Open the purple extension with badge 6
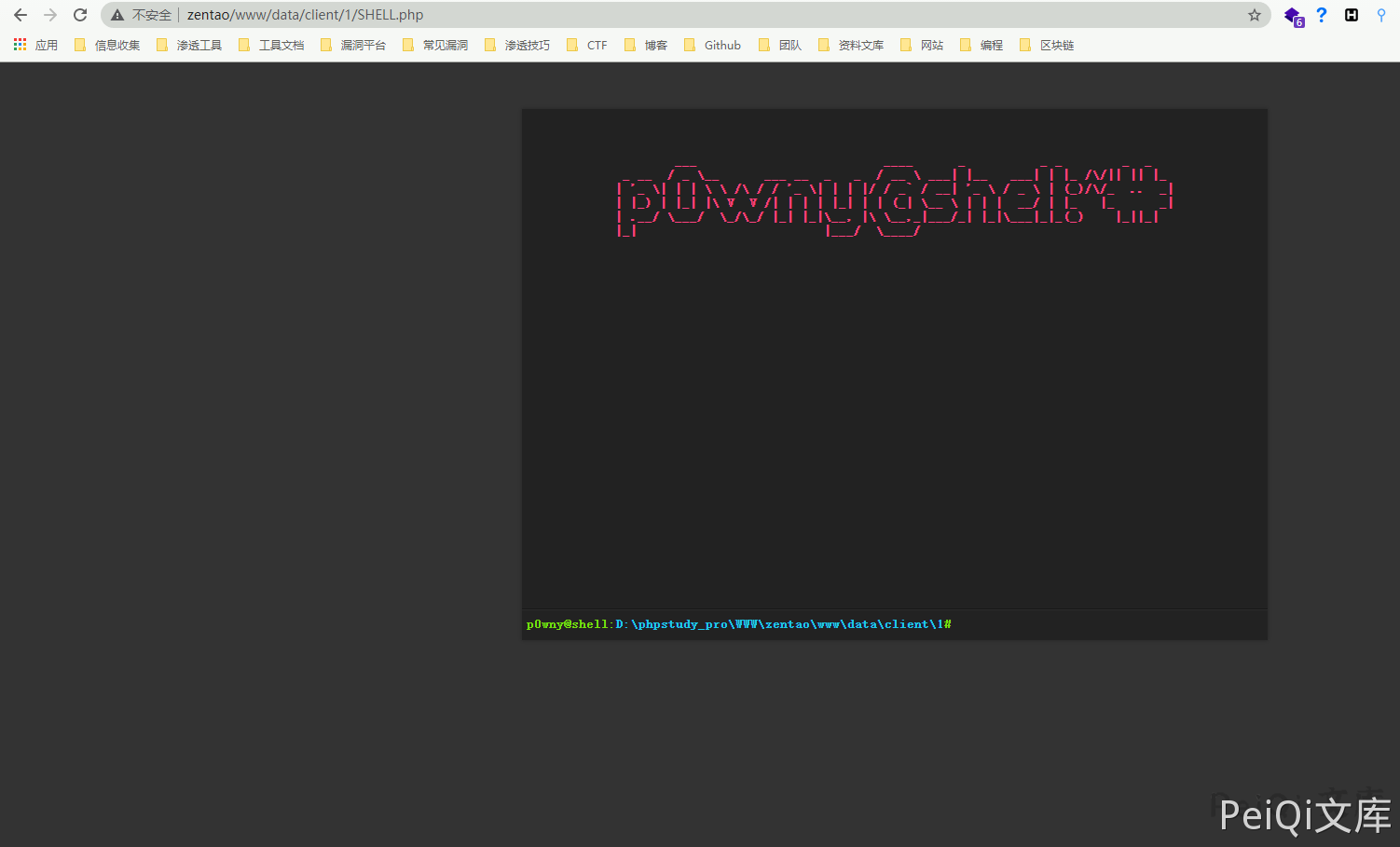The image size is (1400, 847). click(1293, 16)
